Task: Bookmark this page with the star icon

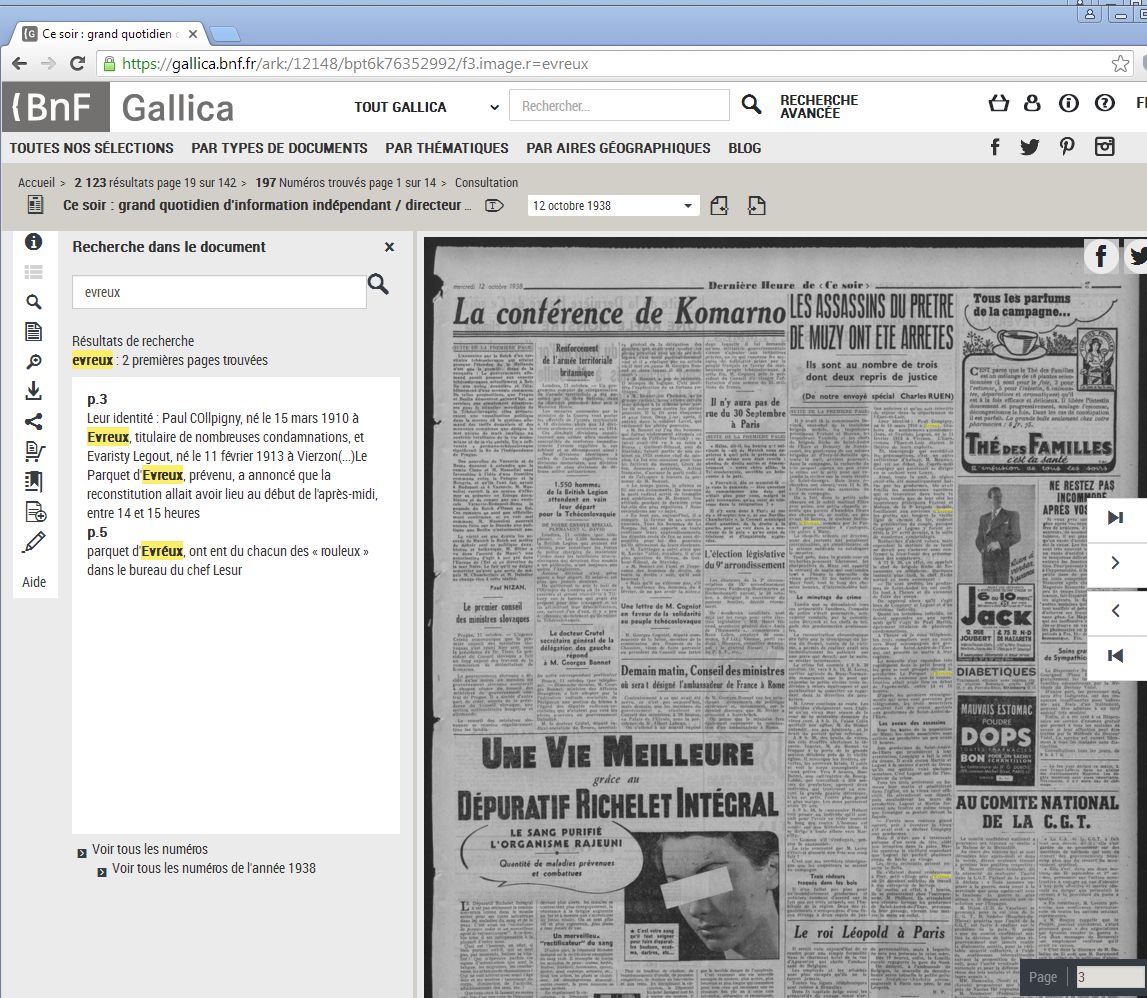Action: 1120,64
